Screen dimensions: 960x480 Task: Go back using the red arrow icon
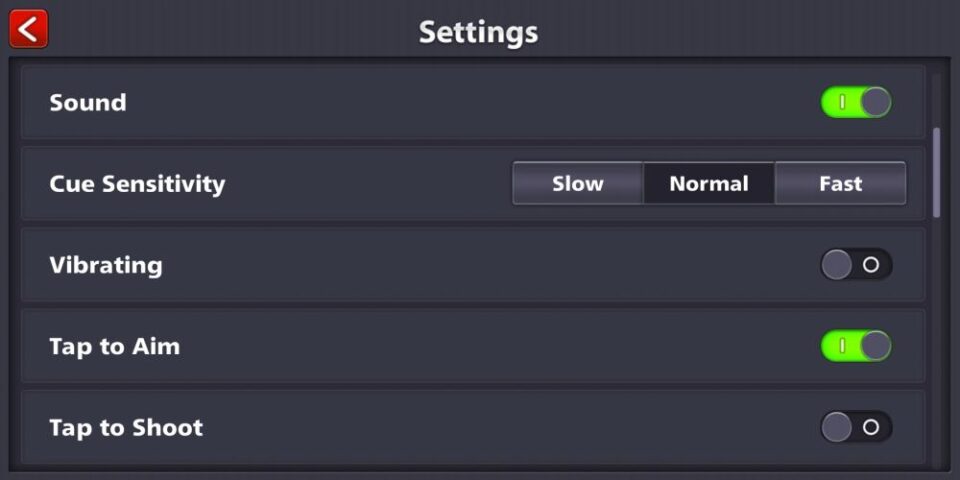click(x=28, y=29)
